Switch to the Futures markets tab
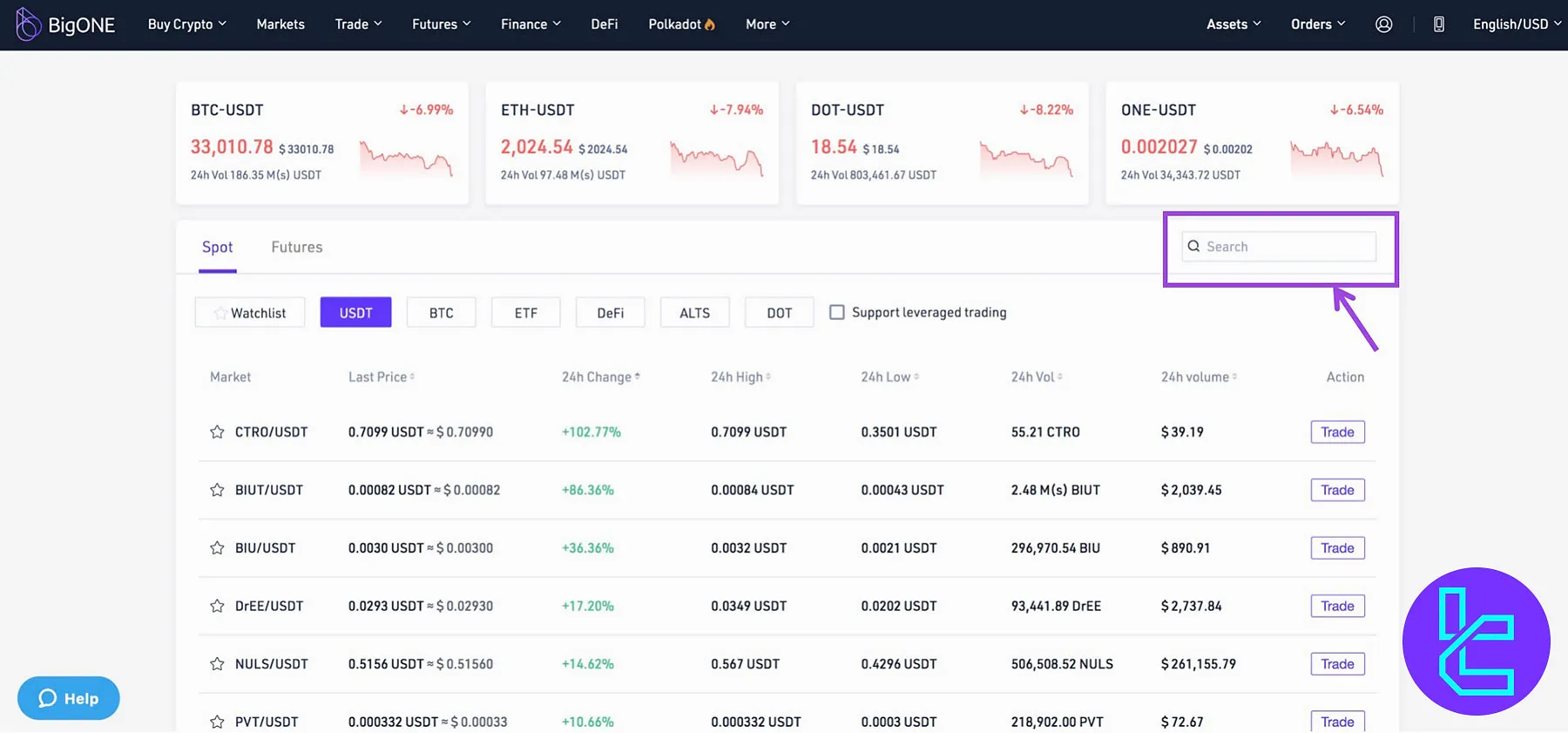The width and height of the screenshot is (1568, 733). (x=297, y=248)
